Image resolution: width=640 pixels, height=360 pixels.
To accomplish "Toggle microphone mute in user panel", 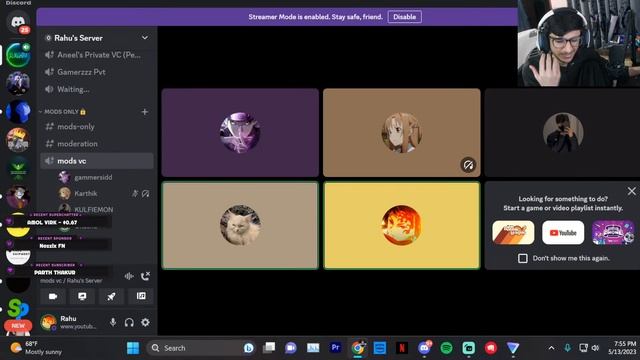I will (x=113, y=322).
